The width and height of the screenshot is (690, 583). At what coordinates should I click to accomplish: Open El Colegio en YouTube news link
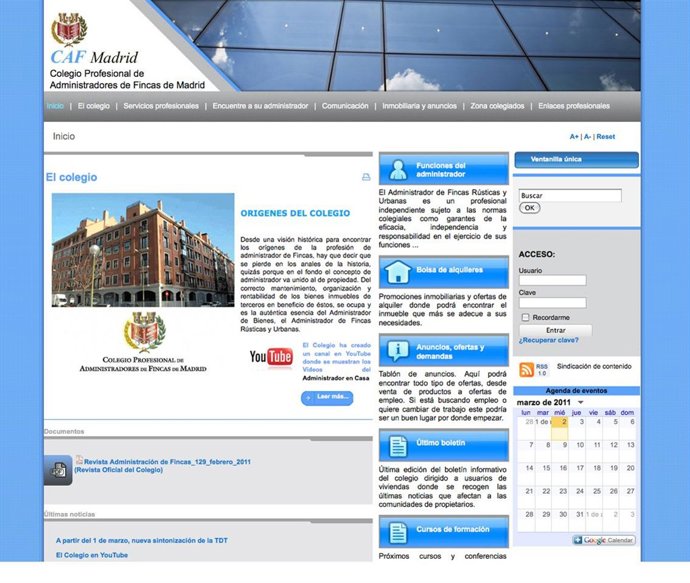[x=92, y=555]
